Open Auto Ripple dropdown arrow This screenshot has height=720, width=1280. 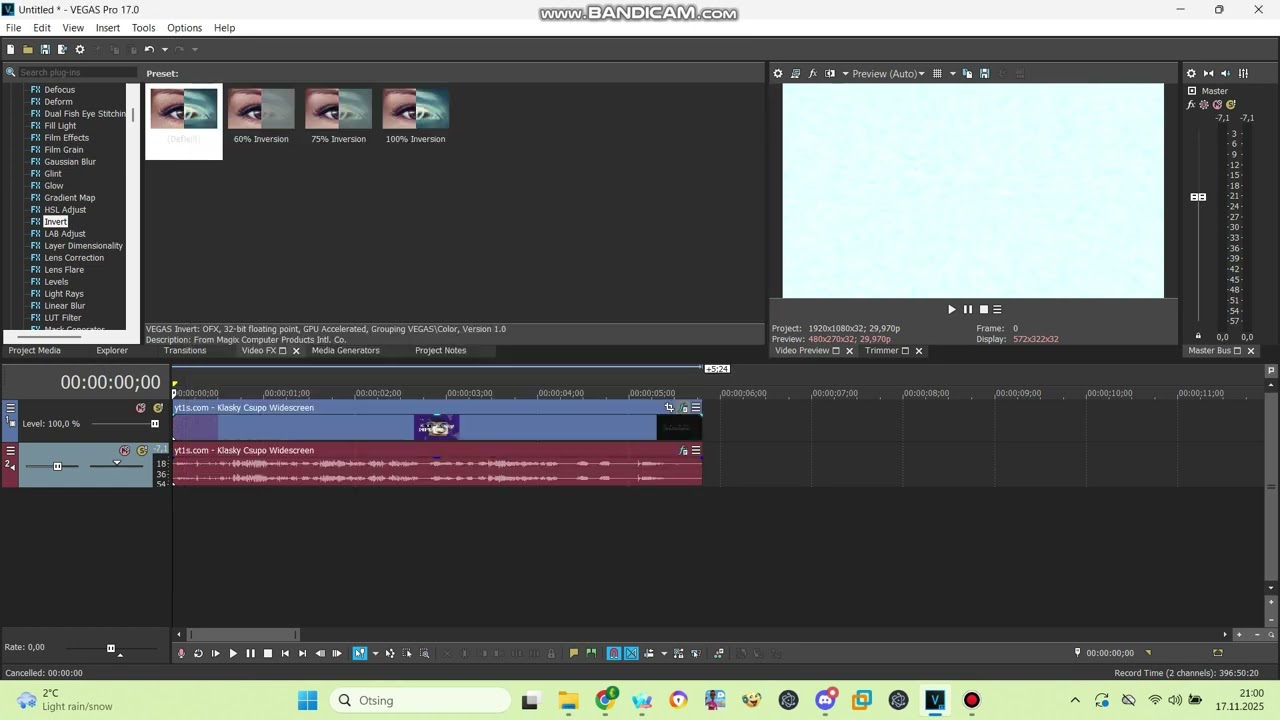pos(664,653)
